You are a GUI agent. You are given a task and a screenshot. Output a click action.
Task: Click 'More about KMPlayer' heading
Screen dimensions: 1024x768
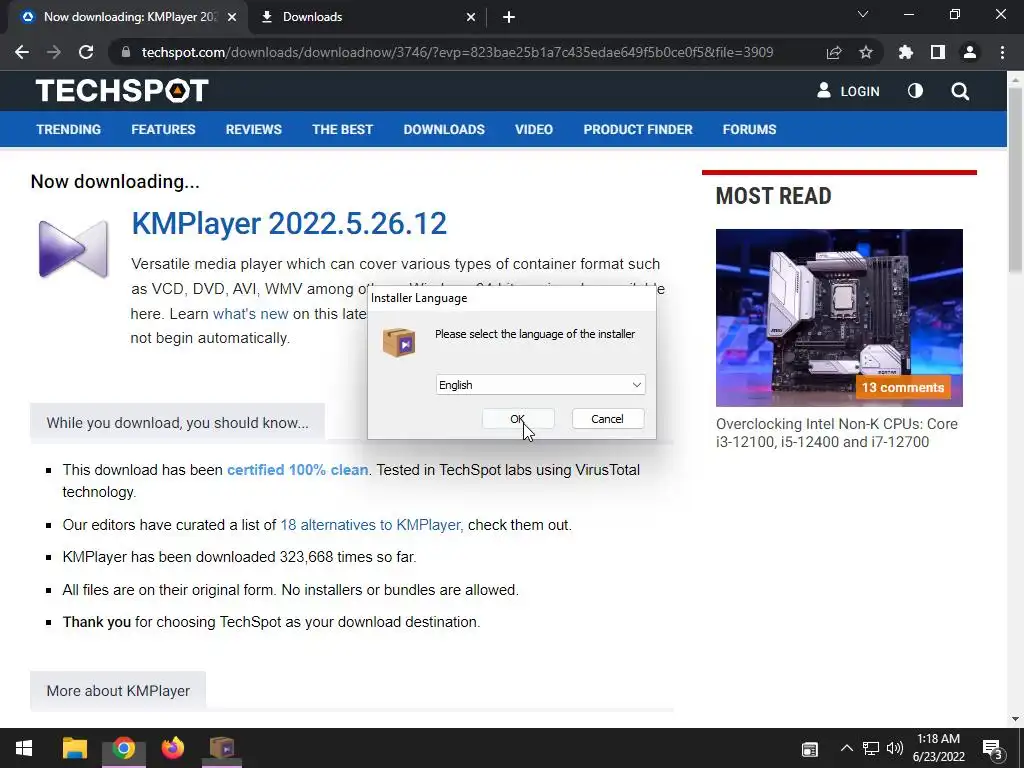(x=118, y=690)
